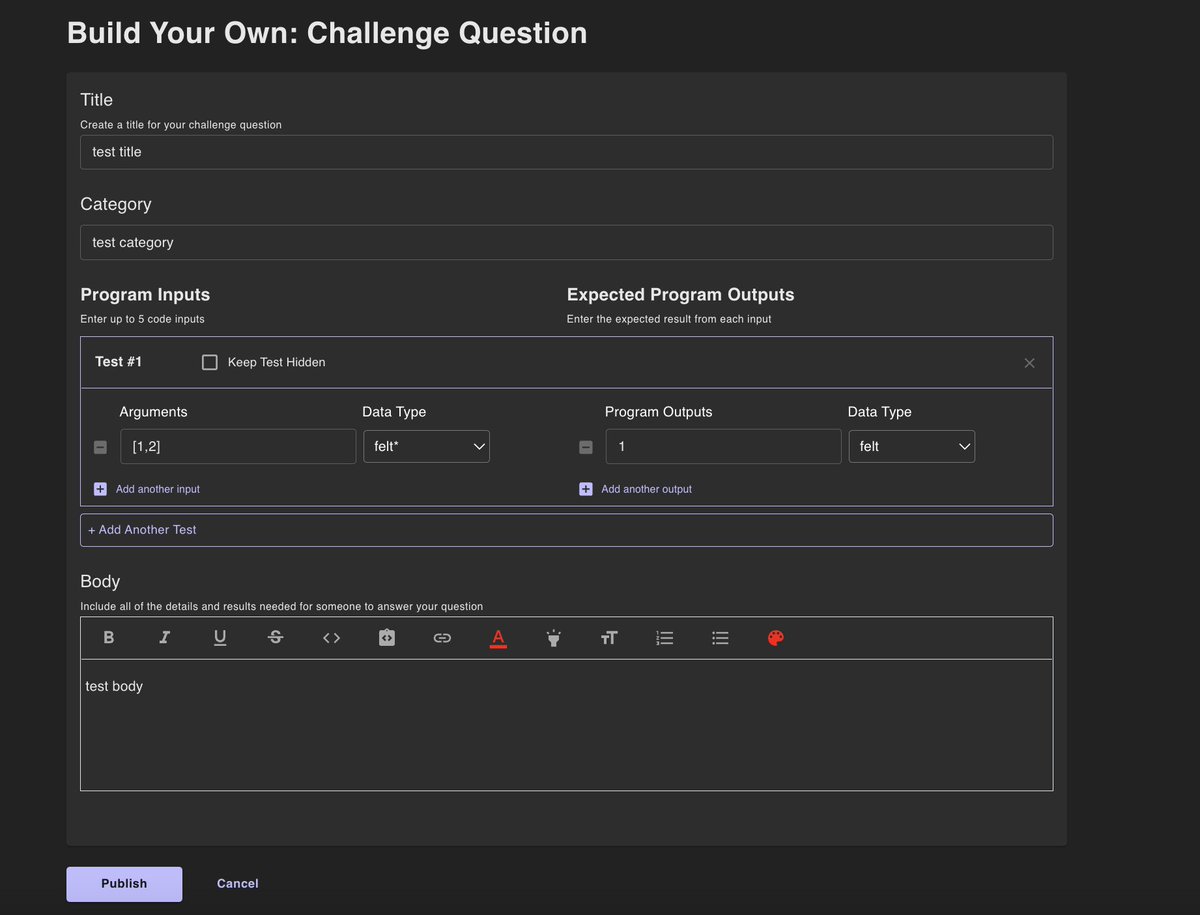Click the Program Outputs field containing 1

pyautogui.click(x=723, y=447)
